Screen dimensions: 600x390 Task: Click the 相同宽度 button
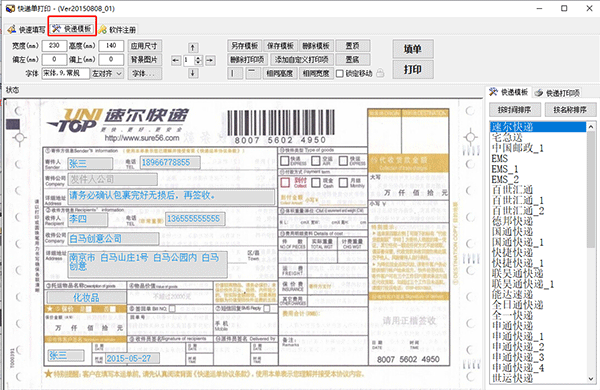click(316, 73)
